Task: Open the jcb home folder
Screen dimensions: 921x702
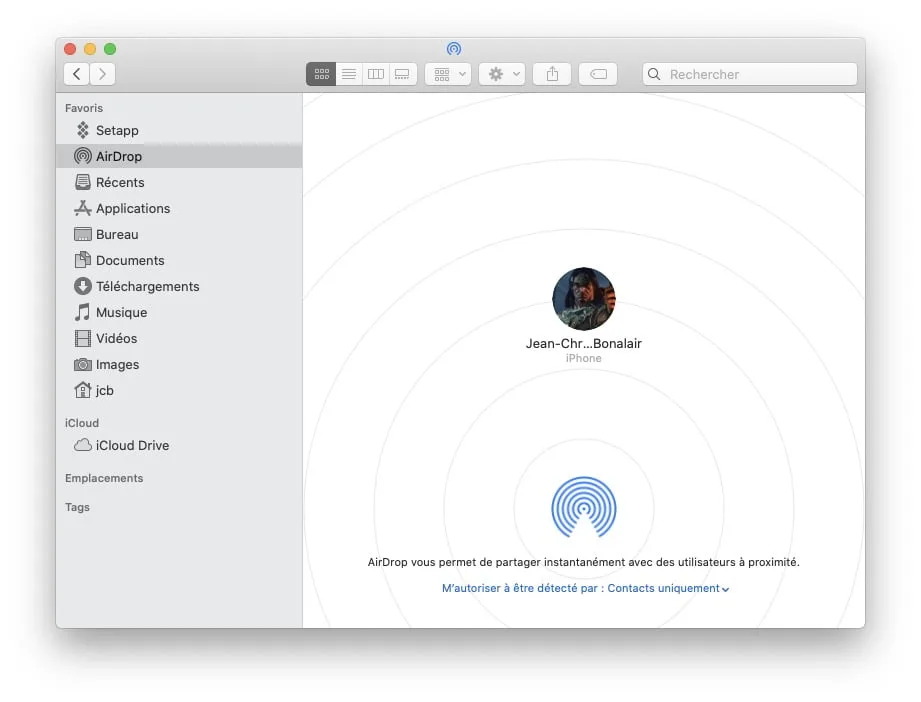Action: (x=179, y=390)
